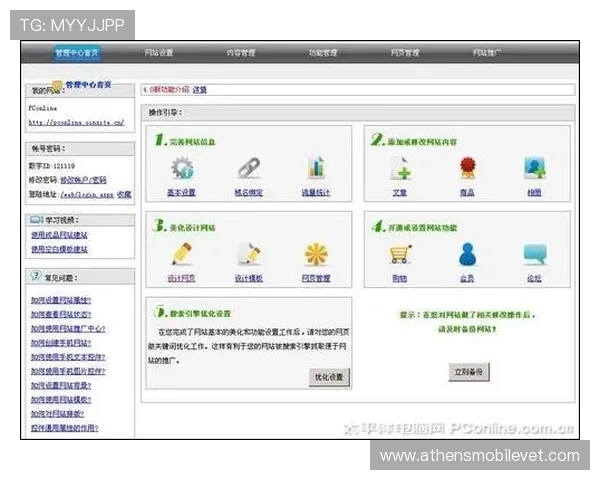Open the 论坛 speech bubble icon
Screen dimensions: 600x480
tap(535, 254)
